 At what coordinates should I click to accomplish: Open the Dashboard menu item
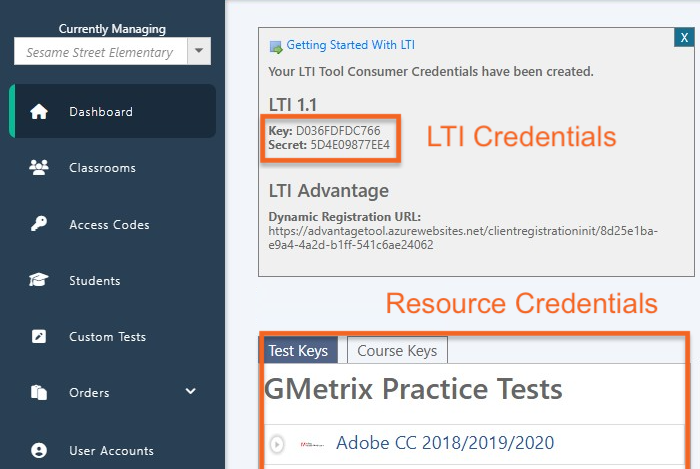click(x=112, y=111)
